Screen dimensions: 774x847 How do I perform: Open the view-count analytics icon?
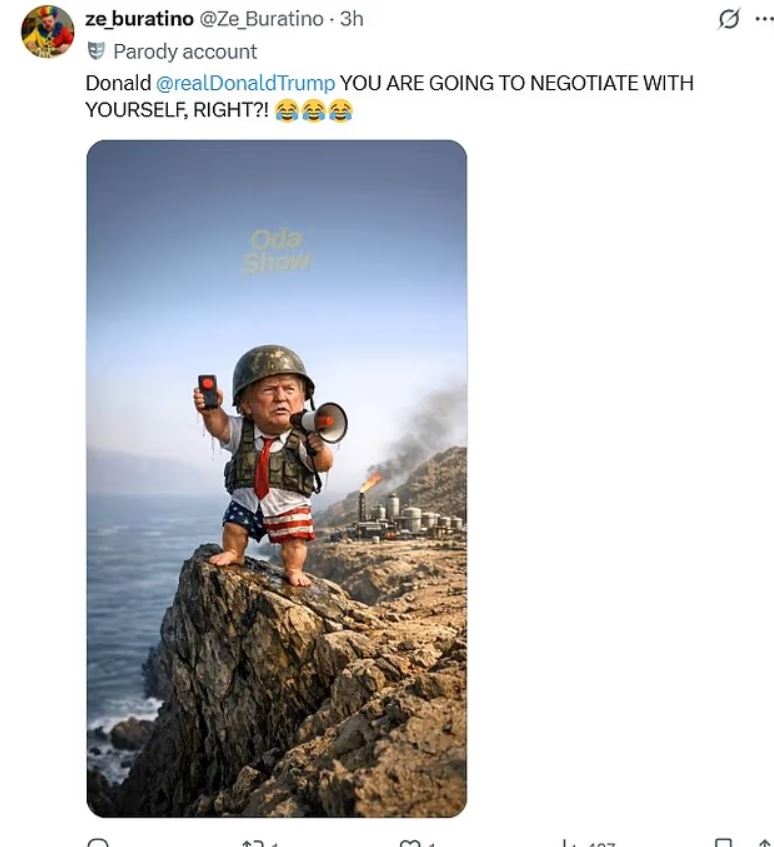point(567,844)
